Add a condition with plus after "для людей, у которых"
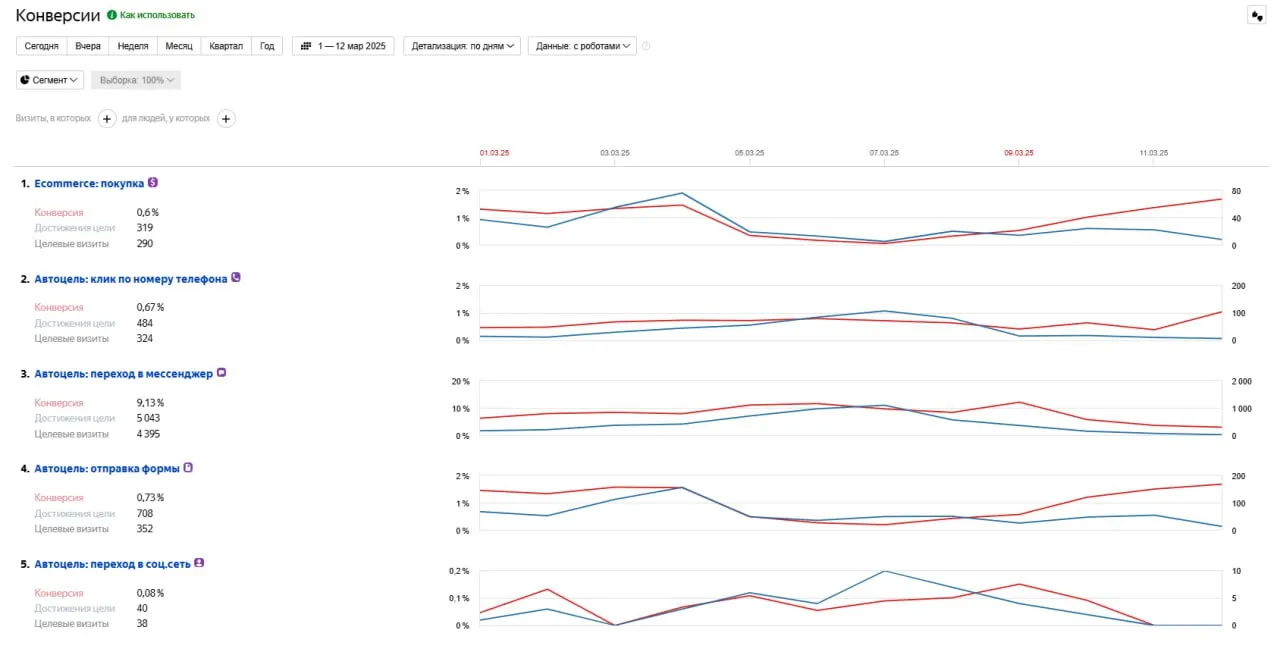The height and width of the screenshot is (652, 1280). point(226,119)
